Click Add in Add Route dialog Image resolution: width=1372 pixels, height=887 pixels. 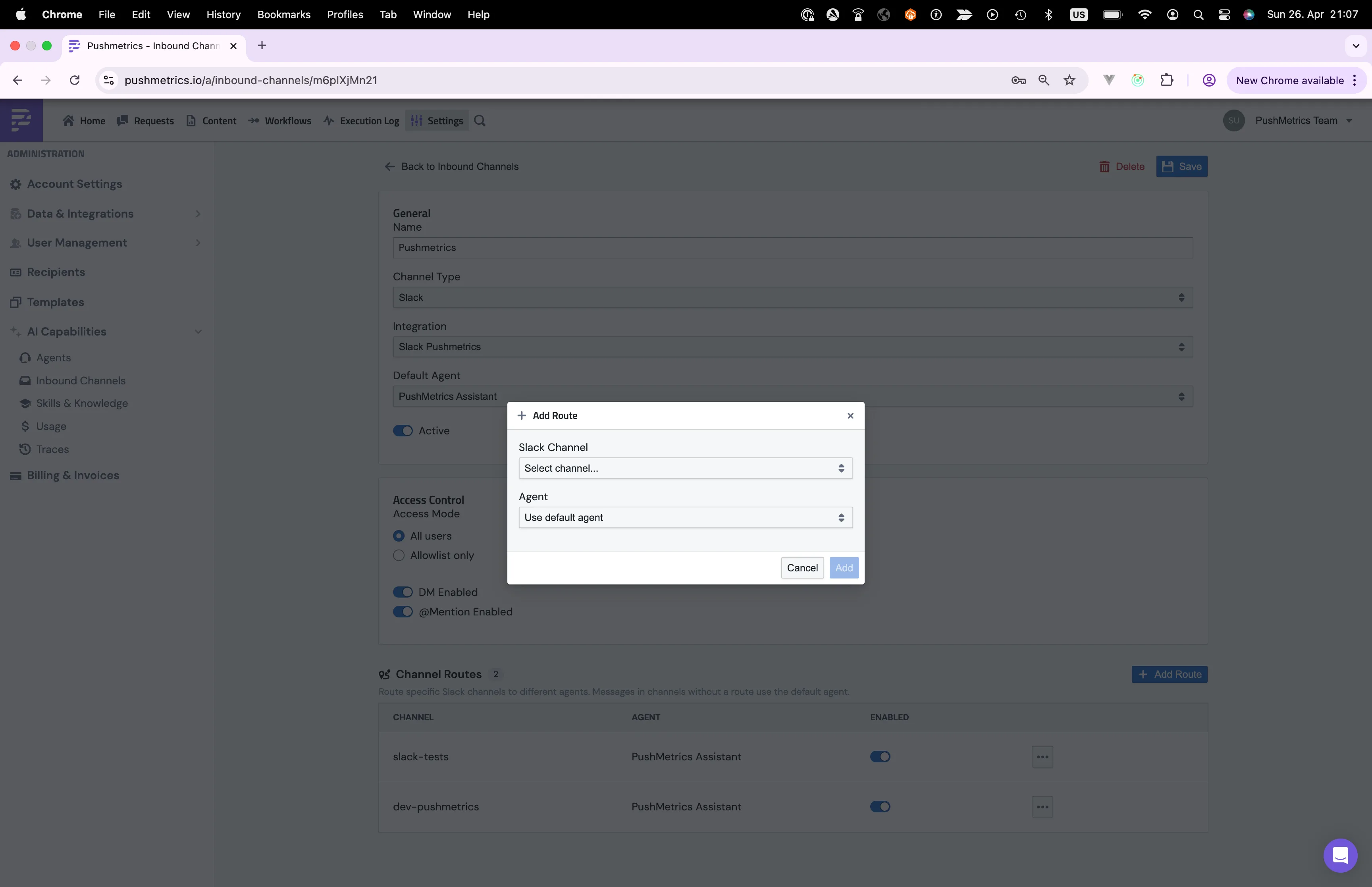844,568
